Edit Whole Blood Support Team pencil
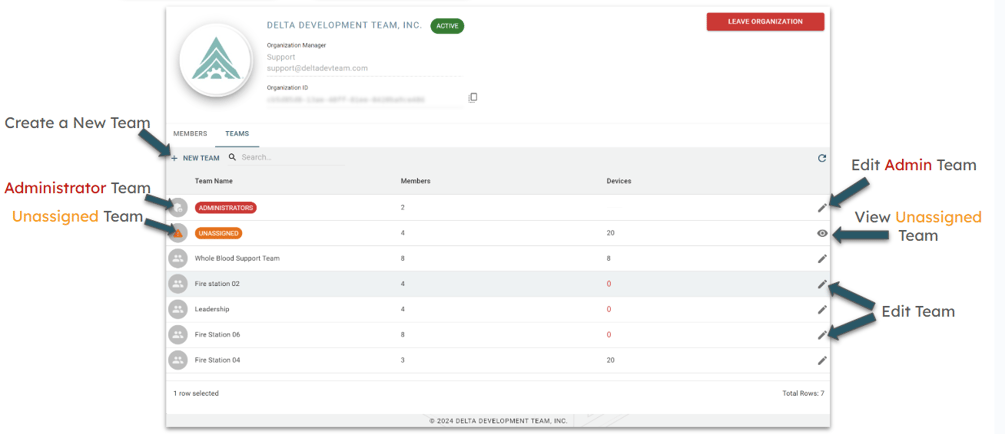This screenshot has width=1005, height=434. (822, 258)
